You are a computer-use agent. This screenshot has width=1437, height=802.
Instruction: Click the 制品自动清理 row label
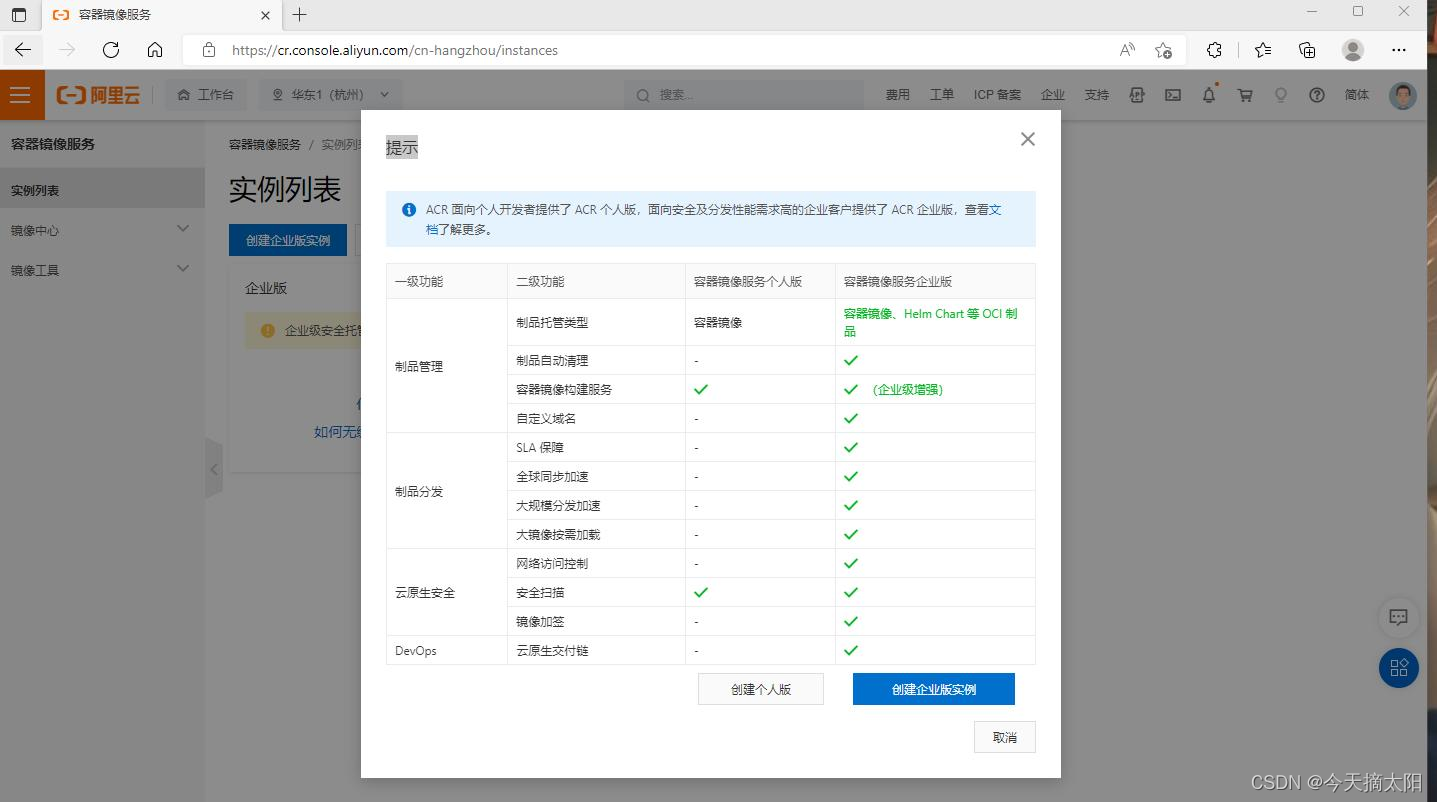552,361
